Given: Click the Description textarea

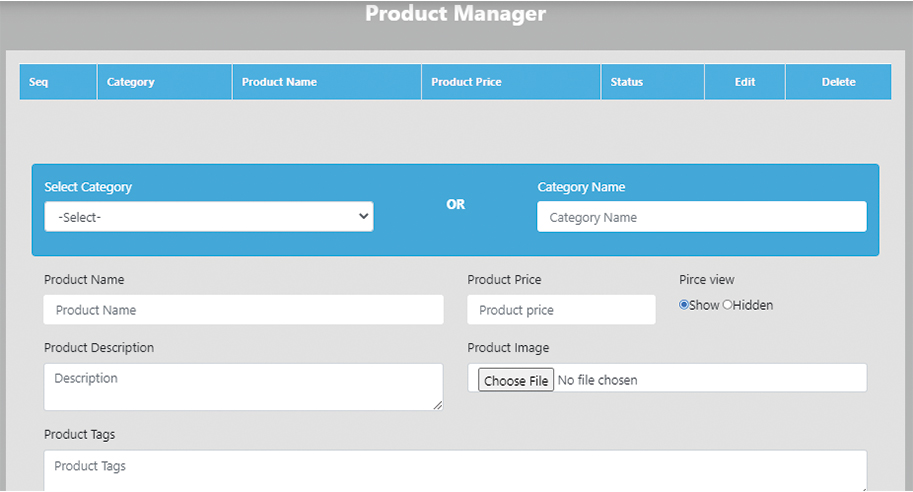Looking at the screenshot, I should pos(243,386).
